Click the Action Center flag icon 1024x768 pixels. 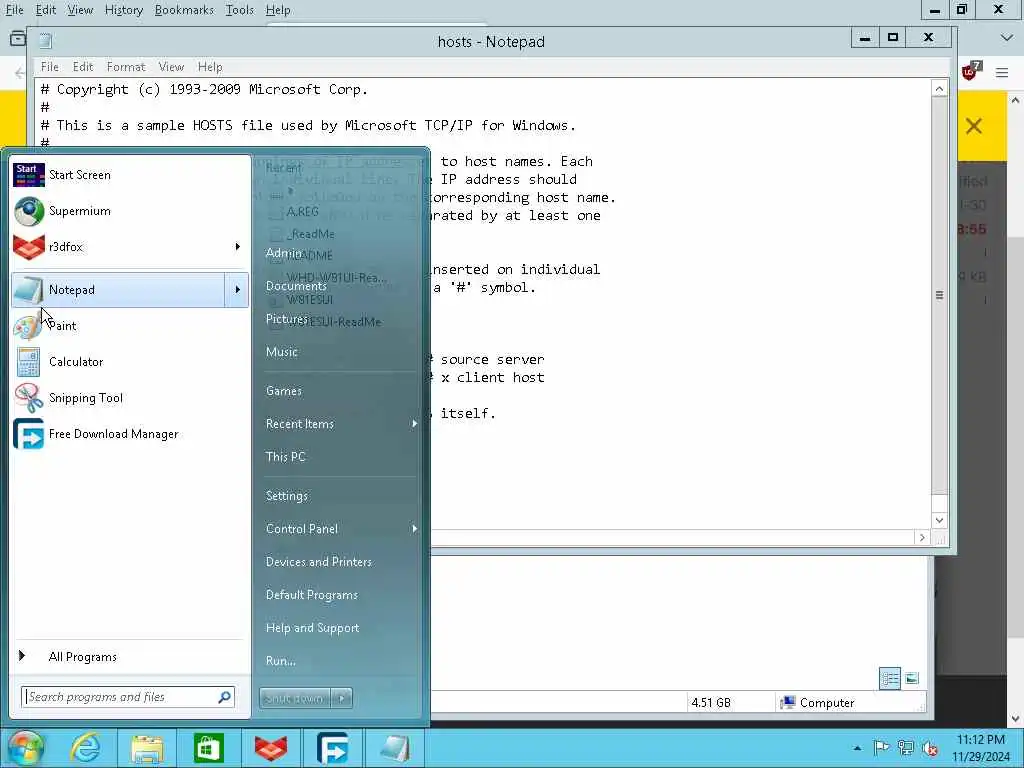[881, 748]
